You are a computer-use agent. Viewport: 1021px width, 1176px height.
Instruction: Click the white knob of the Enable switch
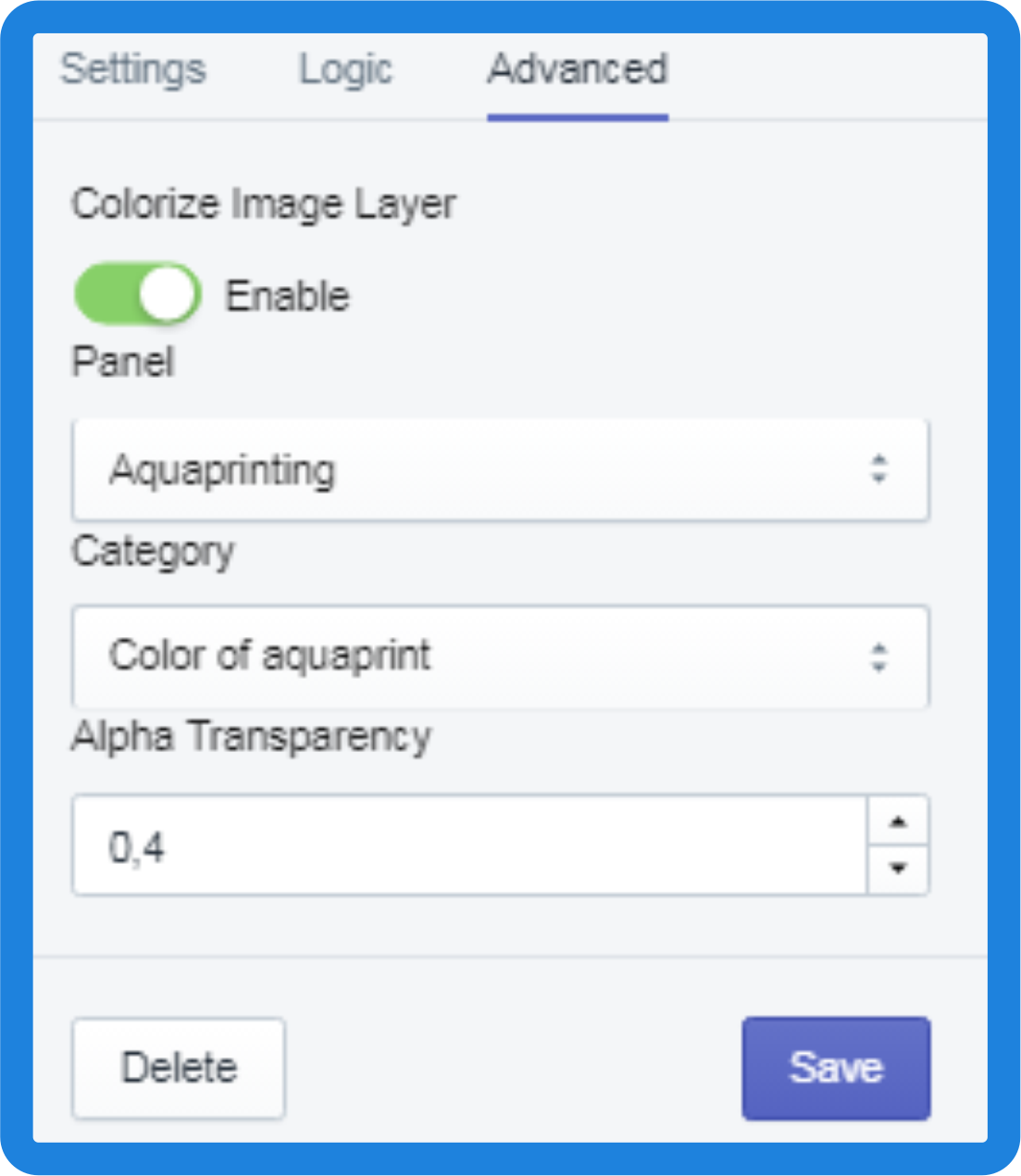pos(168,295)
